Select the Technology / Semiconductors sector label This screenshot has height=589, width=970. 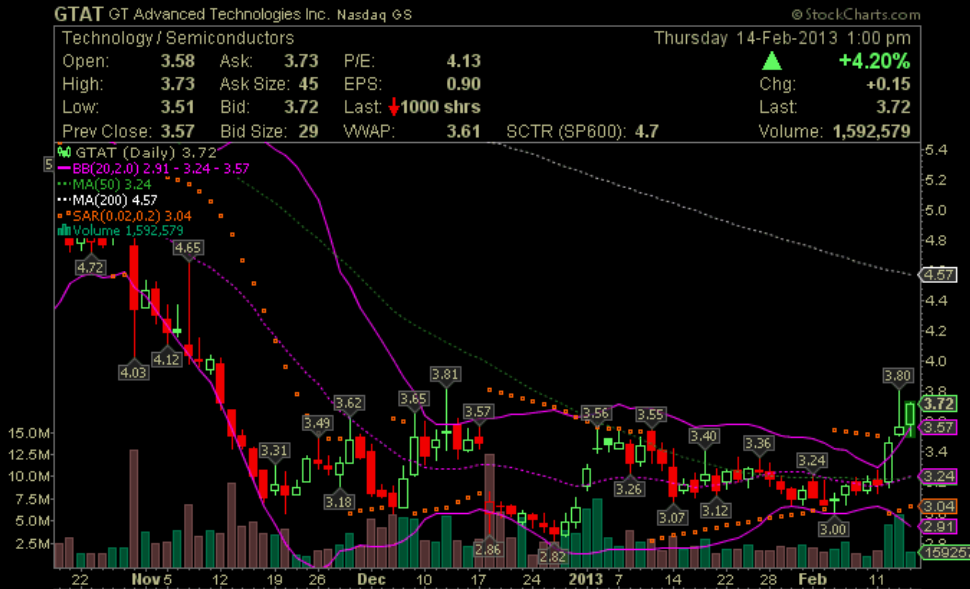click(178, 38)
